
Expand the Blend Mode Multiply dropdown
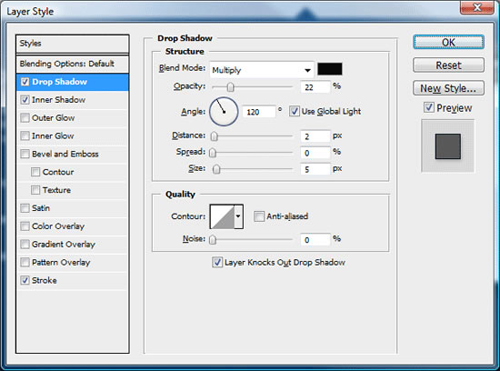(x=262, y=70)
